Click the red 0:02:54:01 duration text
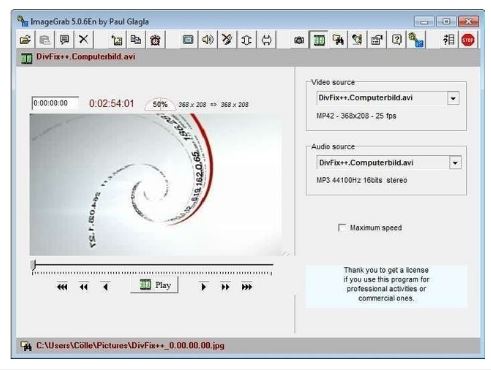This screenshot has width=491, height=370. point(111,104)
